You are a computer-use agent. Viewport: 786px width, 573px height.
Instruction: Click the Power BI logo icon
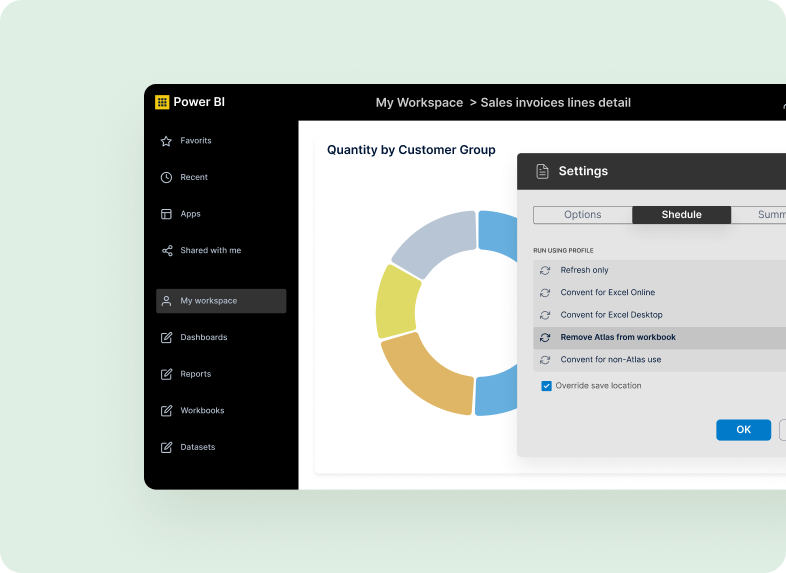(162, 102)
